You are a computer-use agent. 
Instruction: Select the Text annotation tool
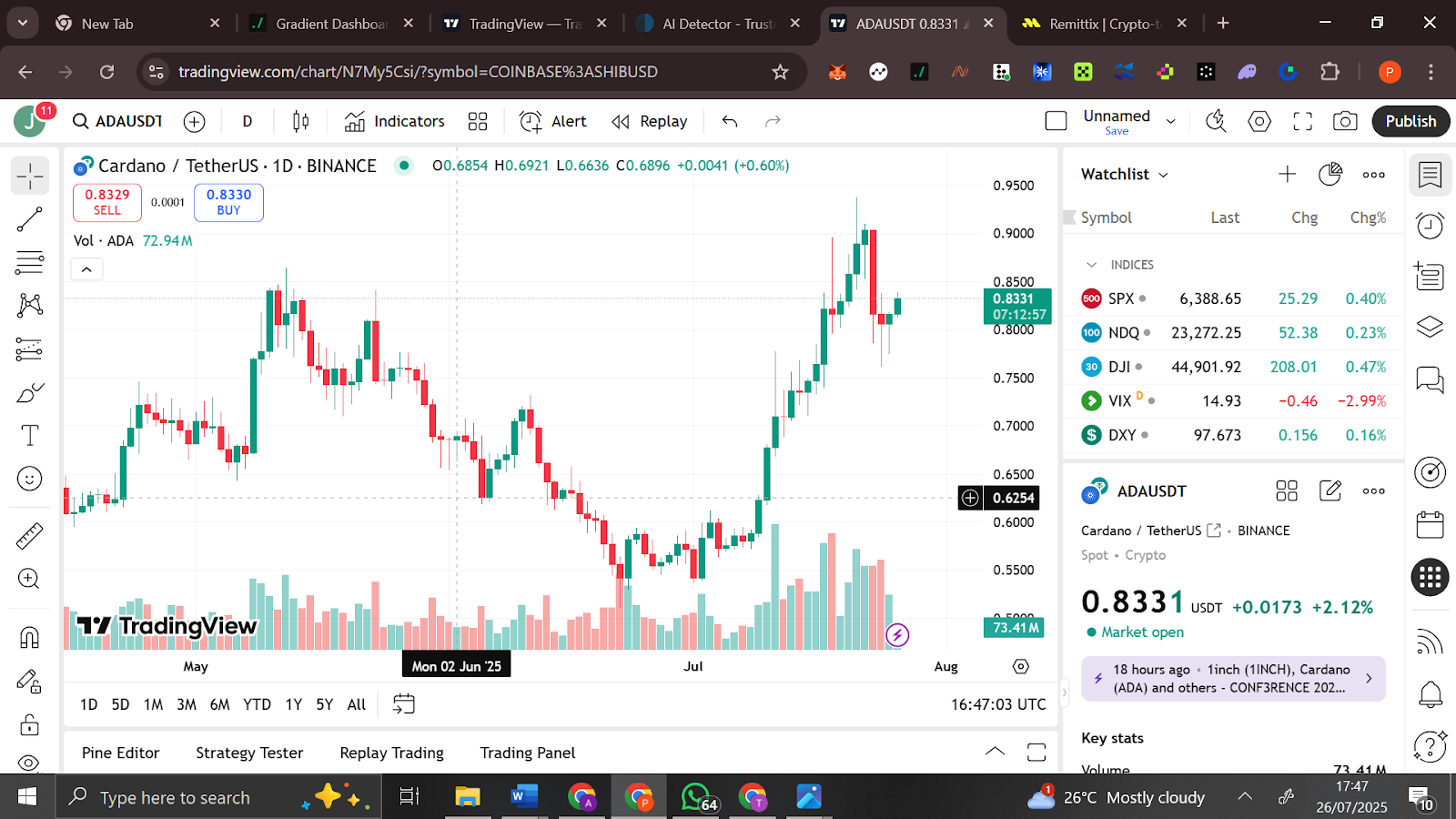pos(29,436)
